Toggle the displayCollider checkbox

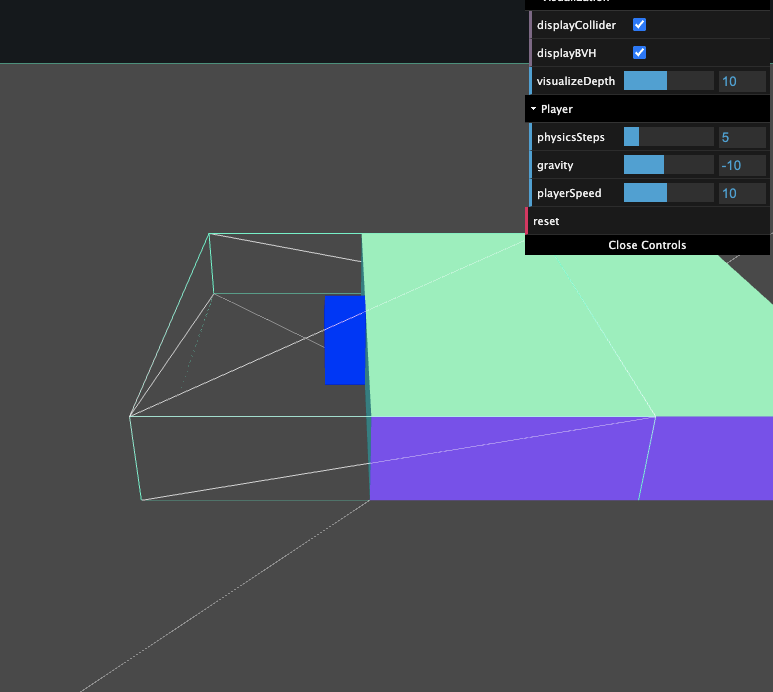coord(639,25)
